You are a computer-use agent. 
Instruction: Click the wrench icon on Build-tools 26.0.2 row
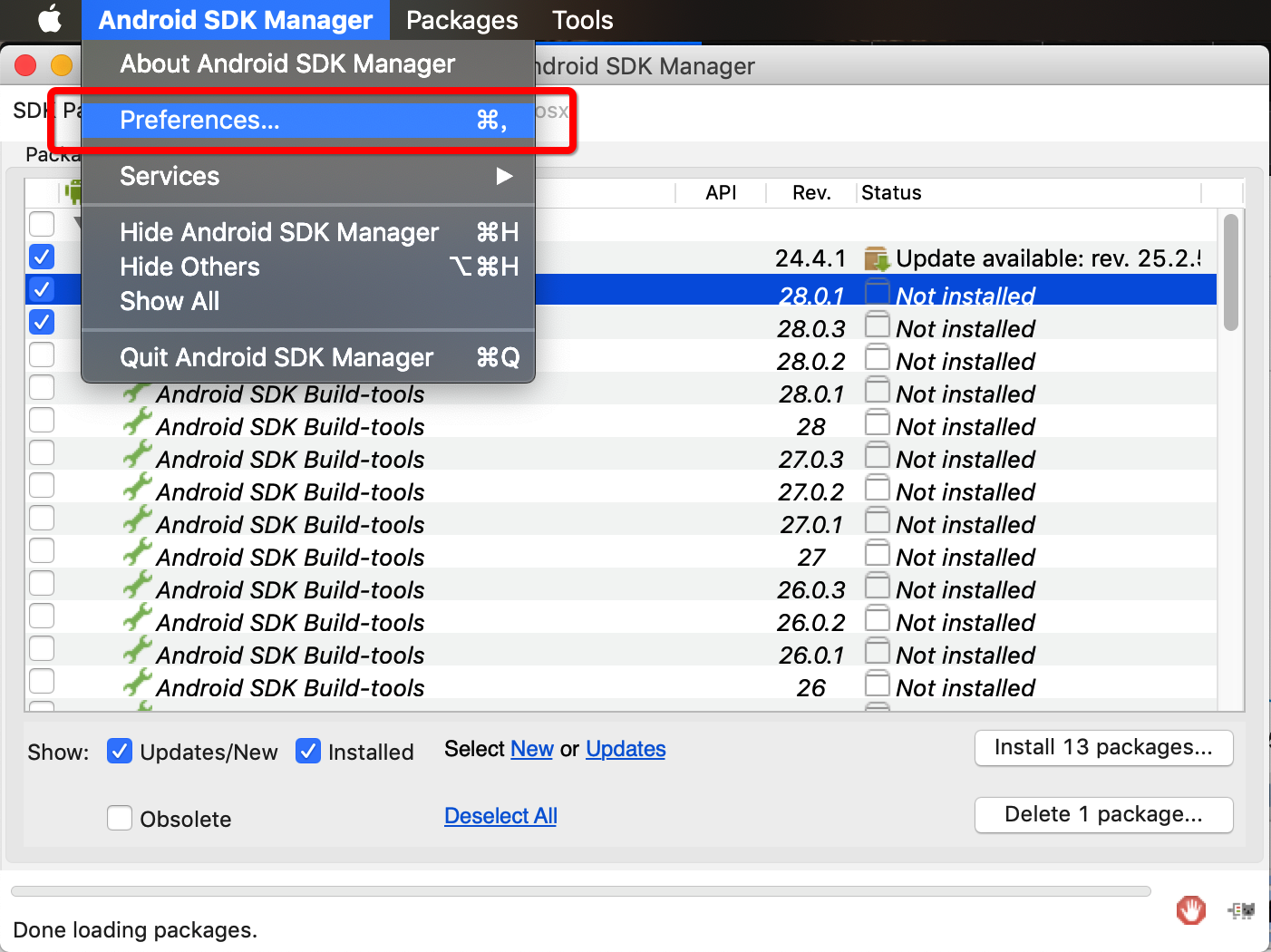(x=137, y=619)
